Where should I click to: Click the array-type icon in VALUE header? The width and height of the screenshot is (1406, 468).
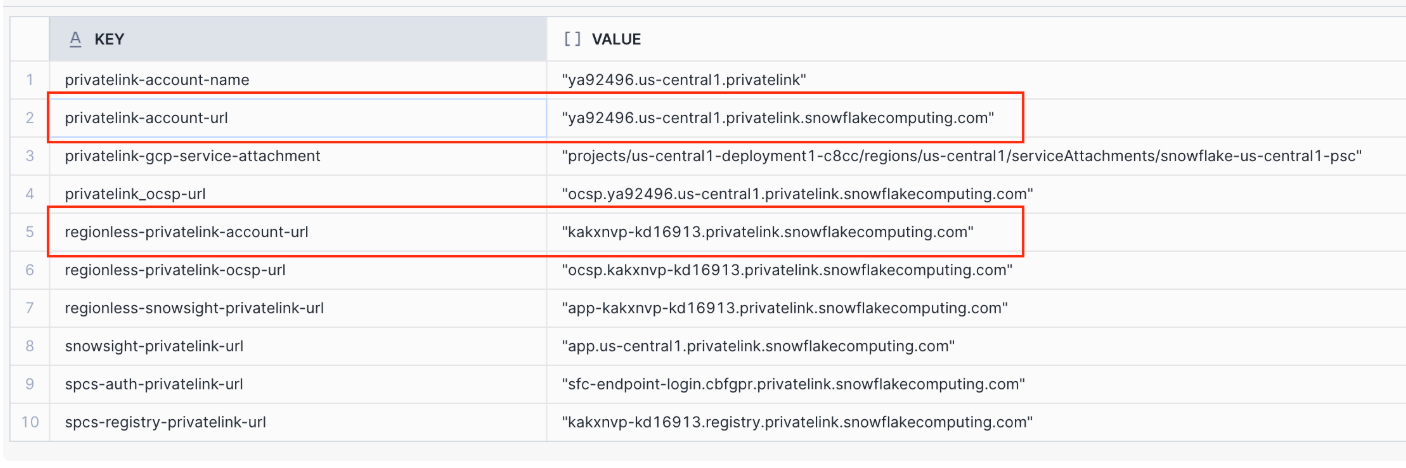coord(572,39)
